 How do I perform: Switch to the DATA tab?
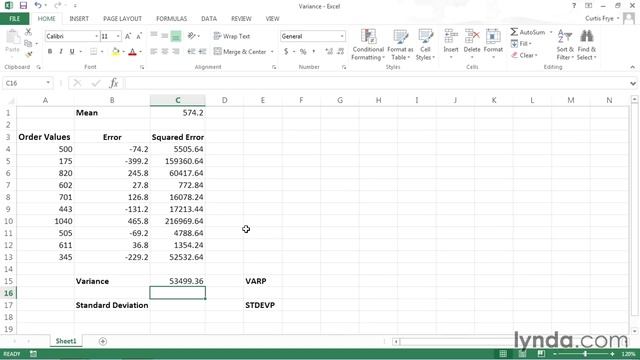coord(209,19)
